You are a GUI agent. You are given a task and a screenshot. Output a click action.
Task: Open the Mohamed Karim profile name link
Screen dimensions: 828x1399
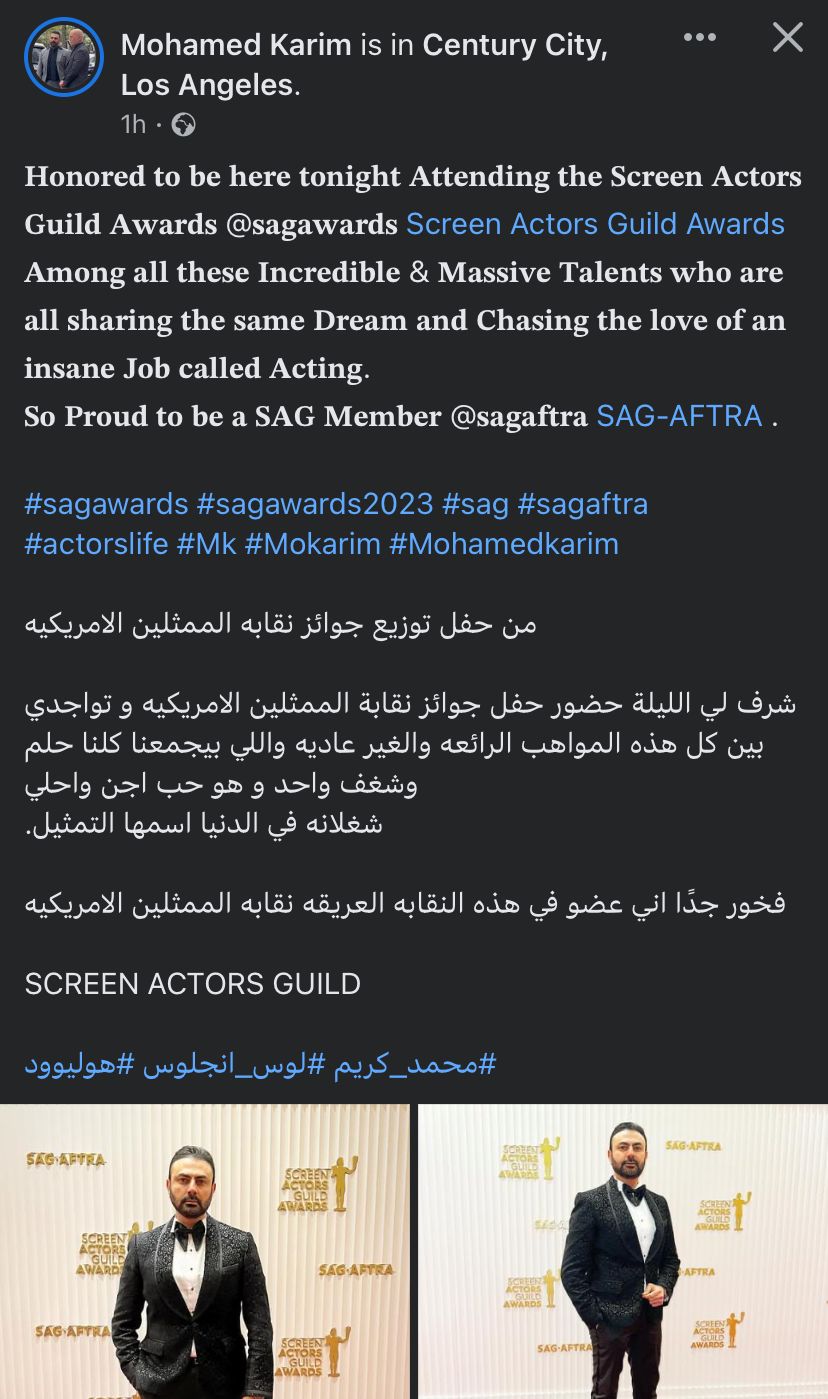(x=236, y=45)
